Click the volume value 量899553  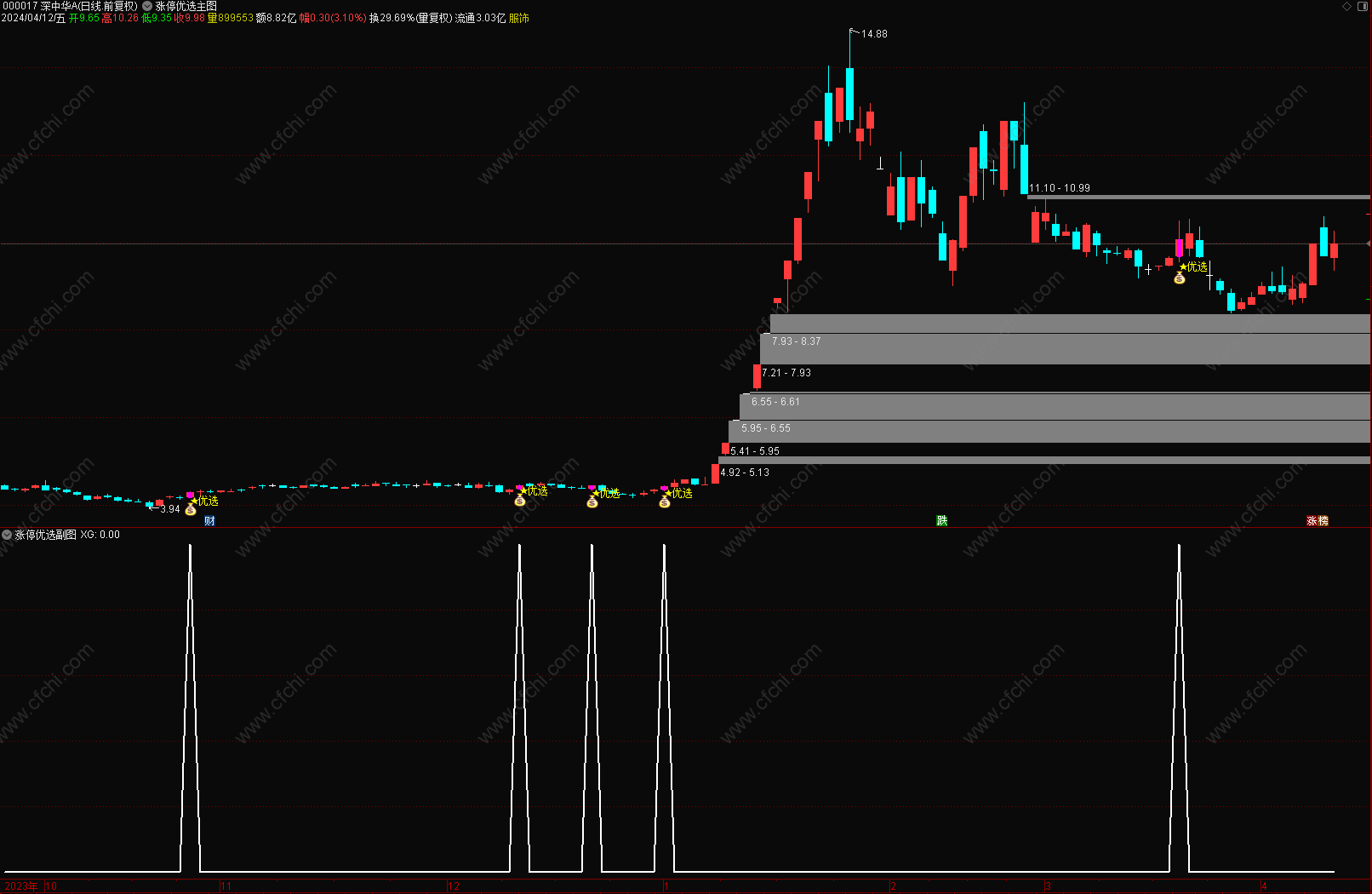[231, 18]
